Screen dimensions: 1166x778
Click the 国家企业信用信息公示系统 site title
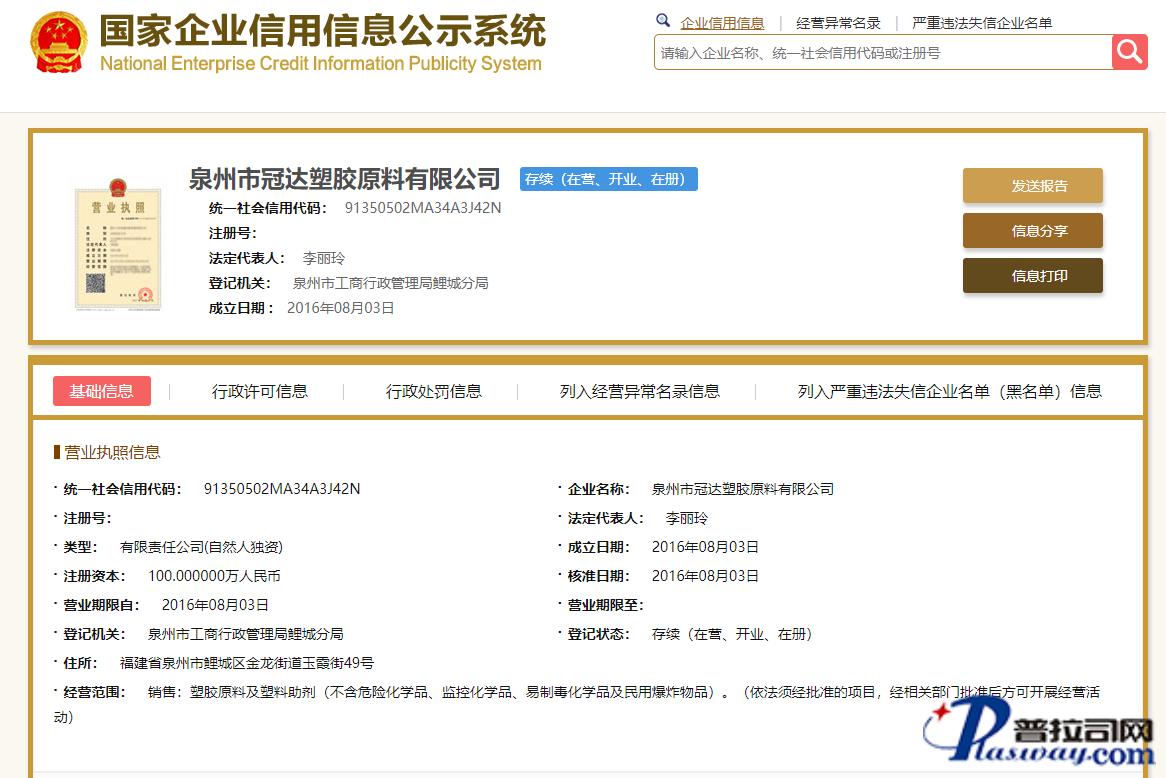pyautogui.click(x=322, y=32)
